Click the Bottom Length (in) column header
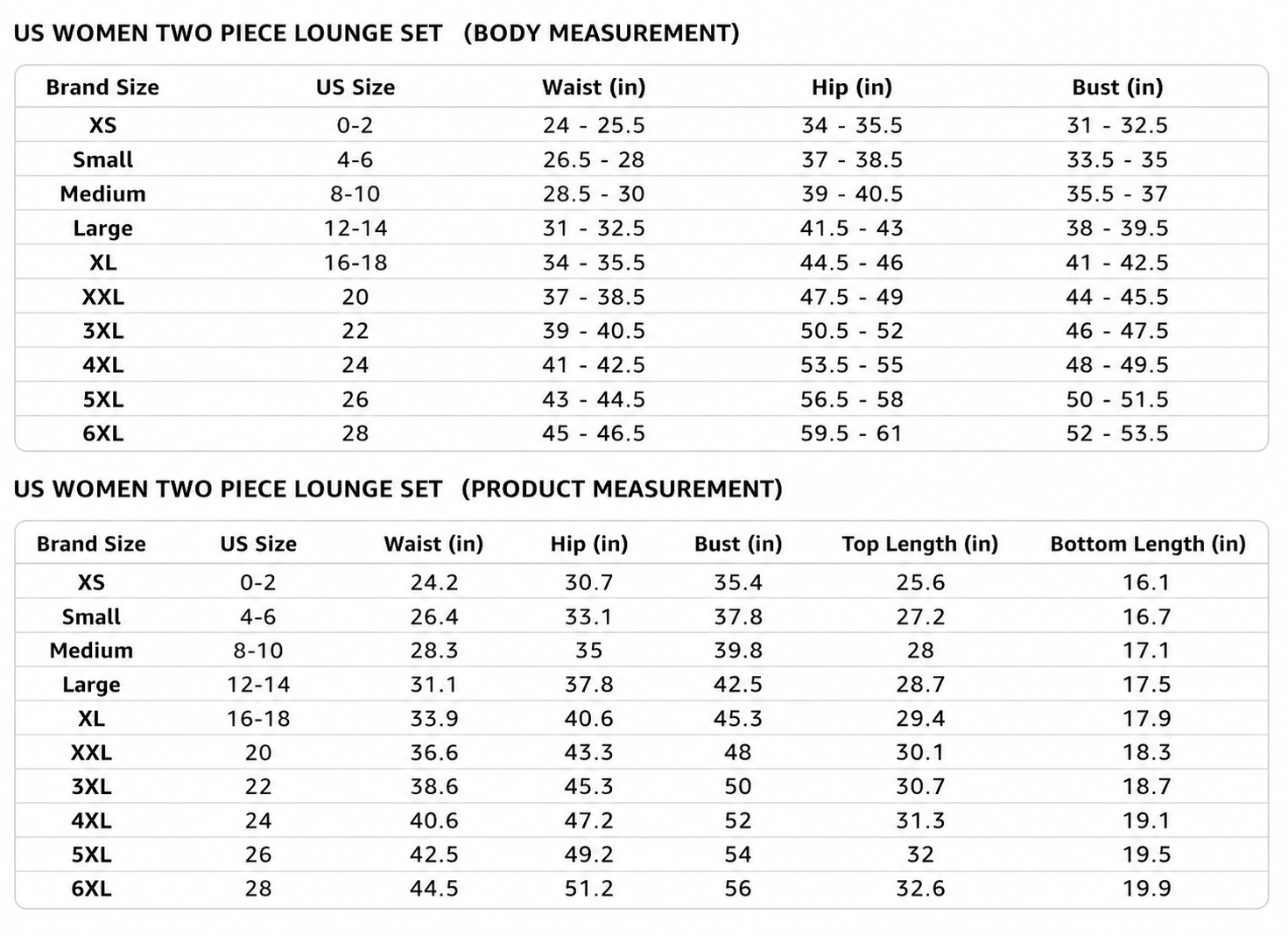 1148,545
